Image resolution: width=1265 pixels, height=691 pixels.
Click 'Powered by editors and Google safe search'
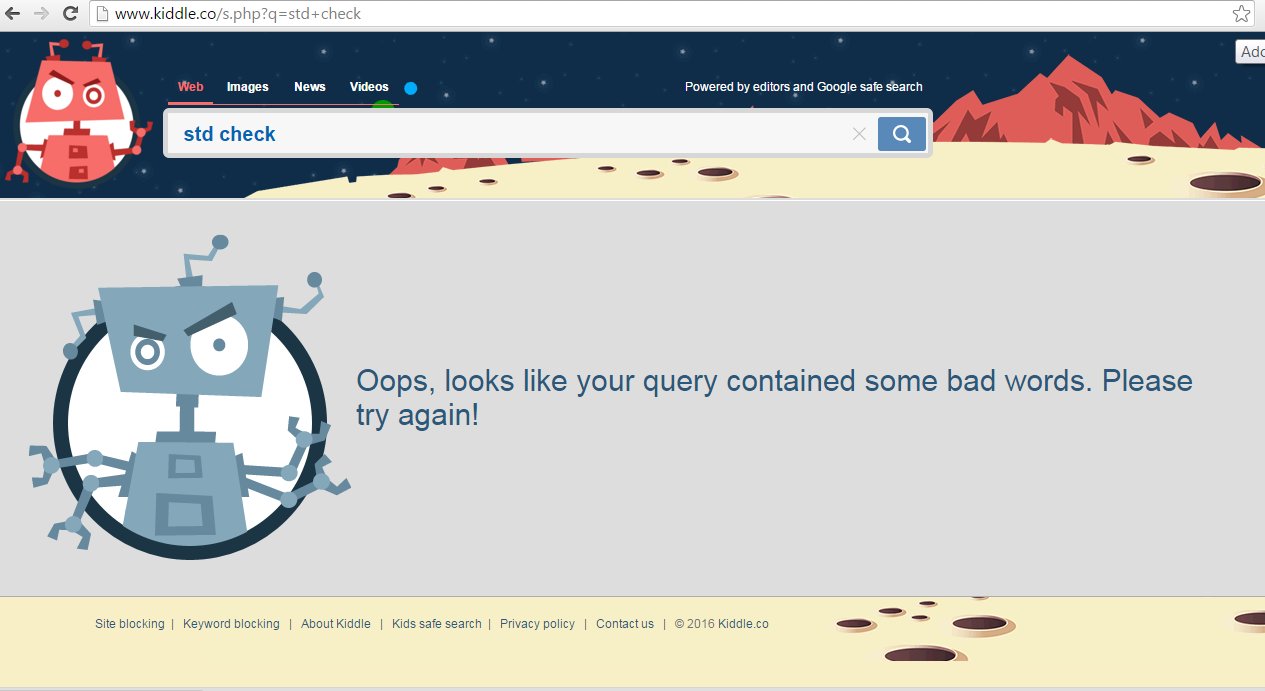coord(804,87)
